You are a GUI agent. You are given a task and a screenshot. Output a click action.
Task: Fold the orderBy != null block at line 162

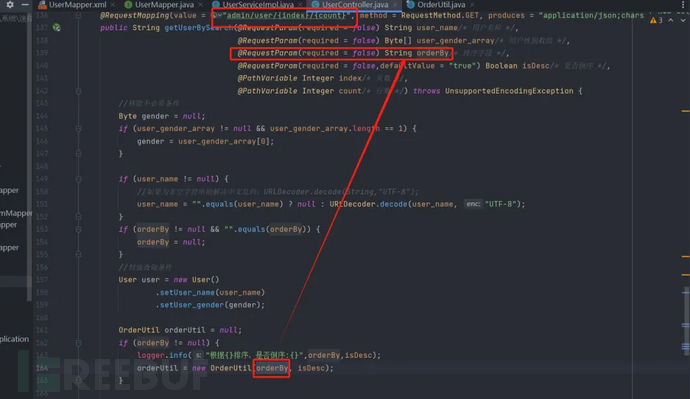78,343
